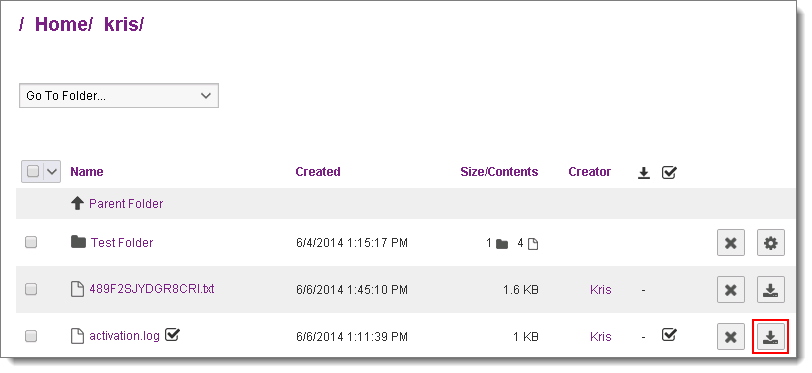The height and width of the screenshot is (373, 812).
Task: Toggle the select-all checkbox in header
Action: click(x=33, y=171)
